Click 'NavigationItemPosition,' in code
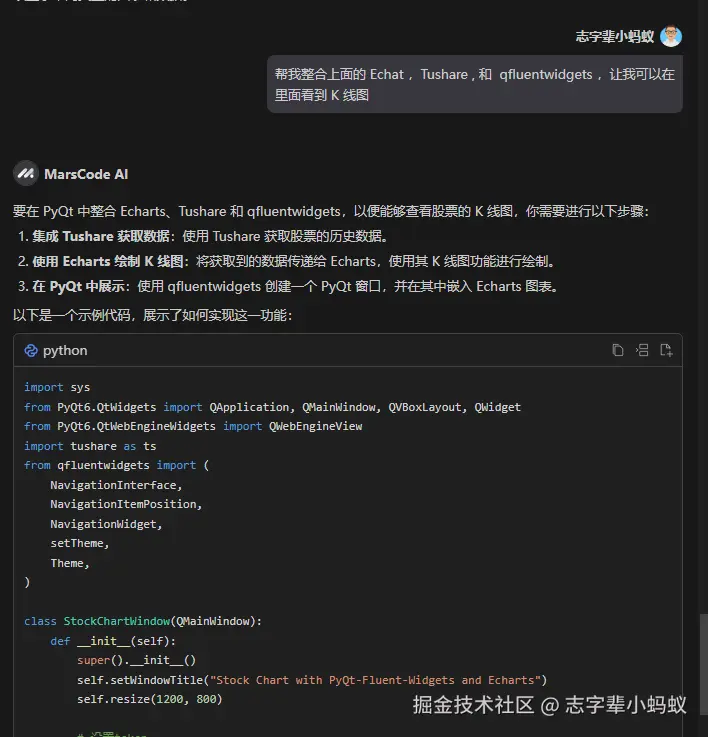 (126, 504)
